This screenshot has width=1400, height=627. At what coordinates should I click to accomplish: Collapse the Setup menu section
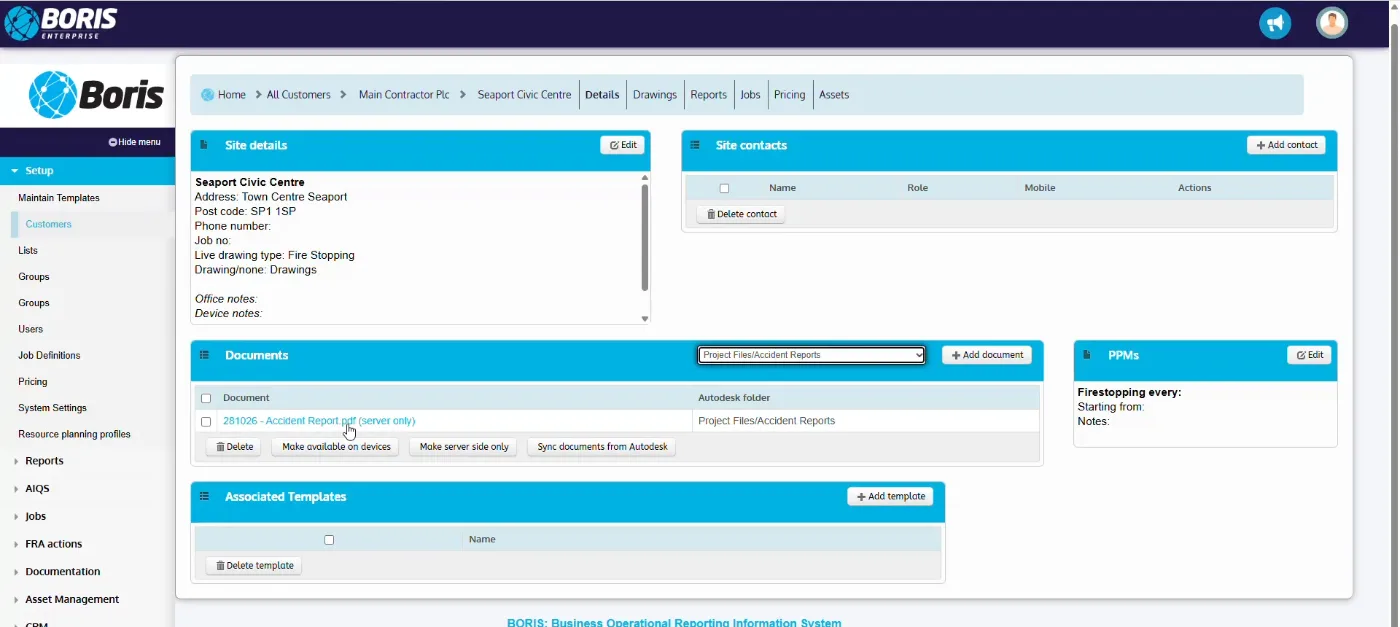pos(87,171)
